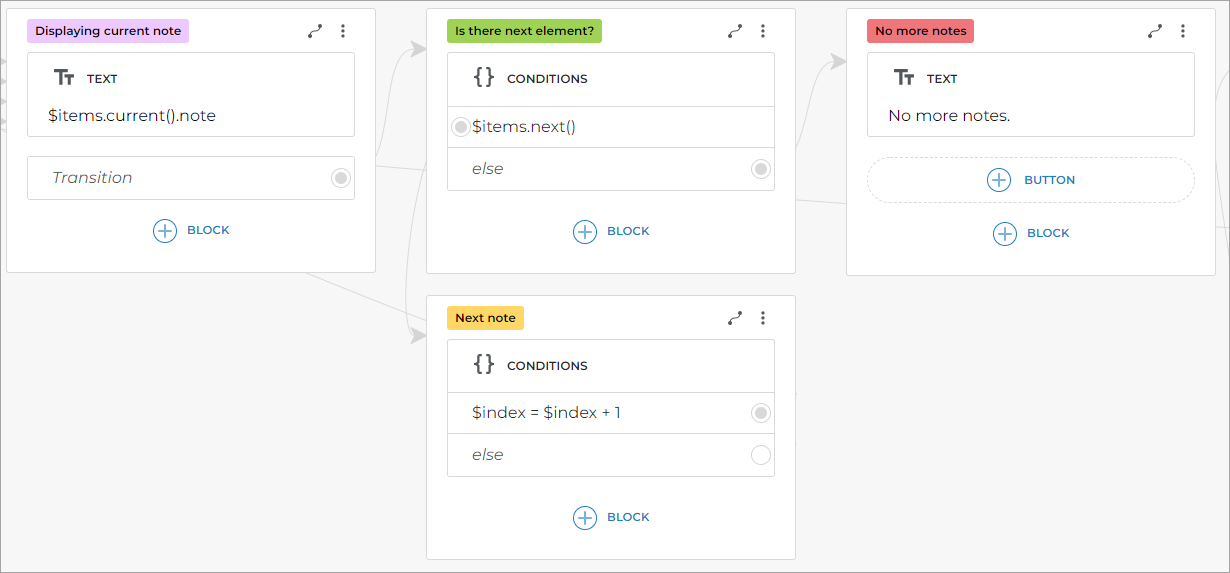Edit the $items.current().note text field
The width and height of the screenshot is (1230, 573).
coord(132,116)
